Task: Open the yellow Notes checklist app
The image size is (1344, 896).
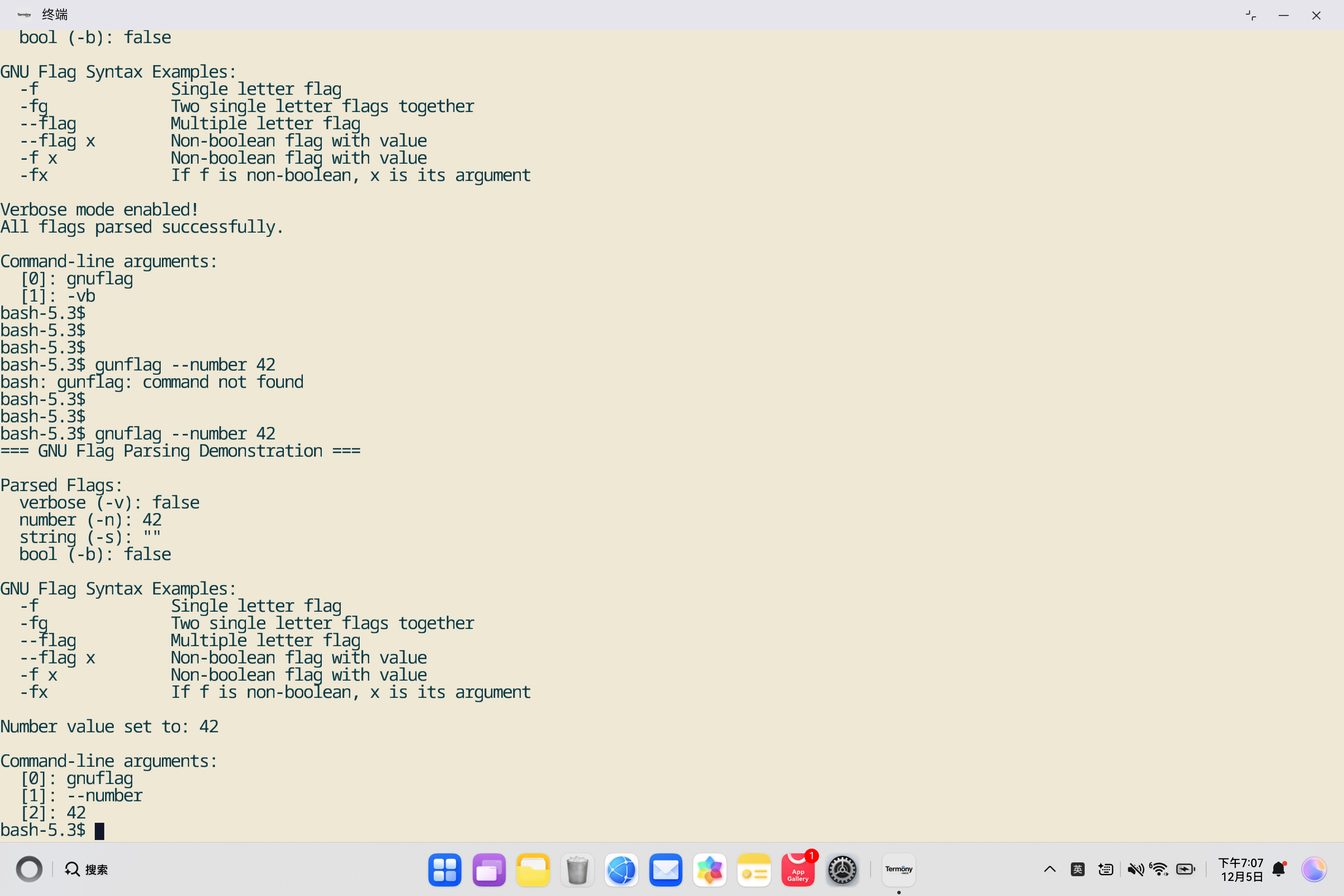Action: [754, 870]
